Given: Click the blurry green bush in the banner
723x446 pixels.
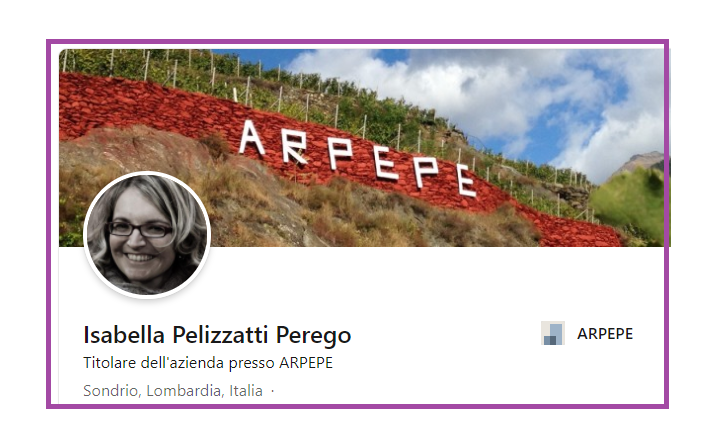Looking at the screenshot, I should pos(628,201).
